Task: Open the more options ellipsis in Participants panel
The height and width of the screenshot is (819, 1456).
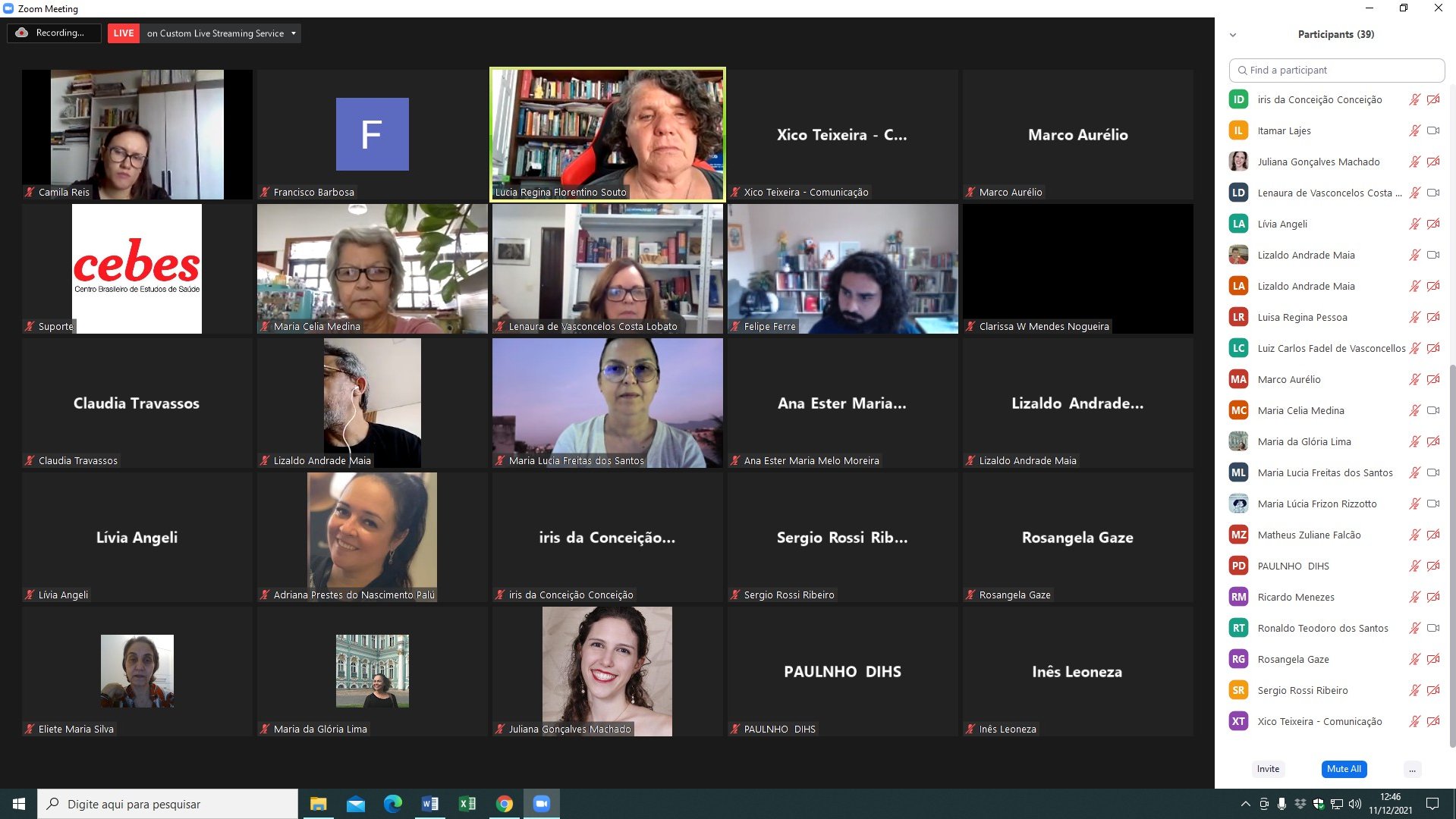Action: point(1412,769)
